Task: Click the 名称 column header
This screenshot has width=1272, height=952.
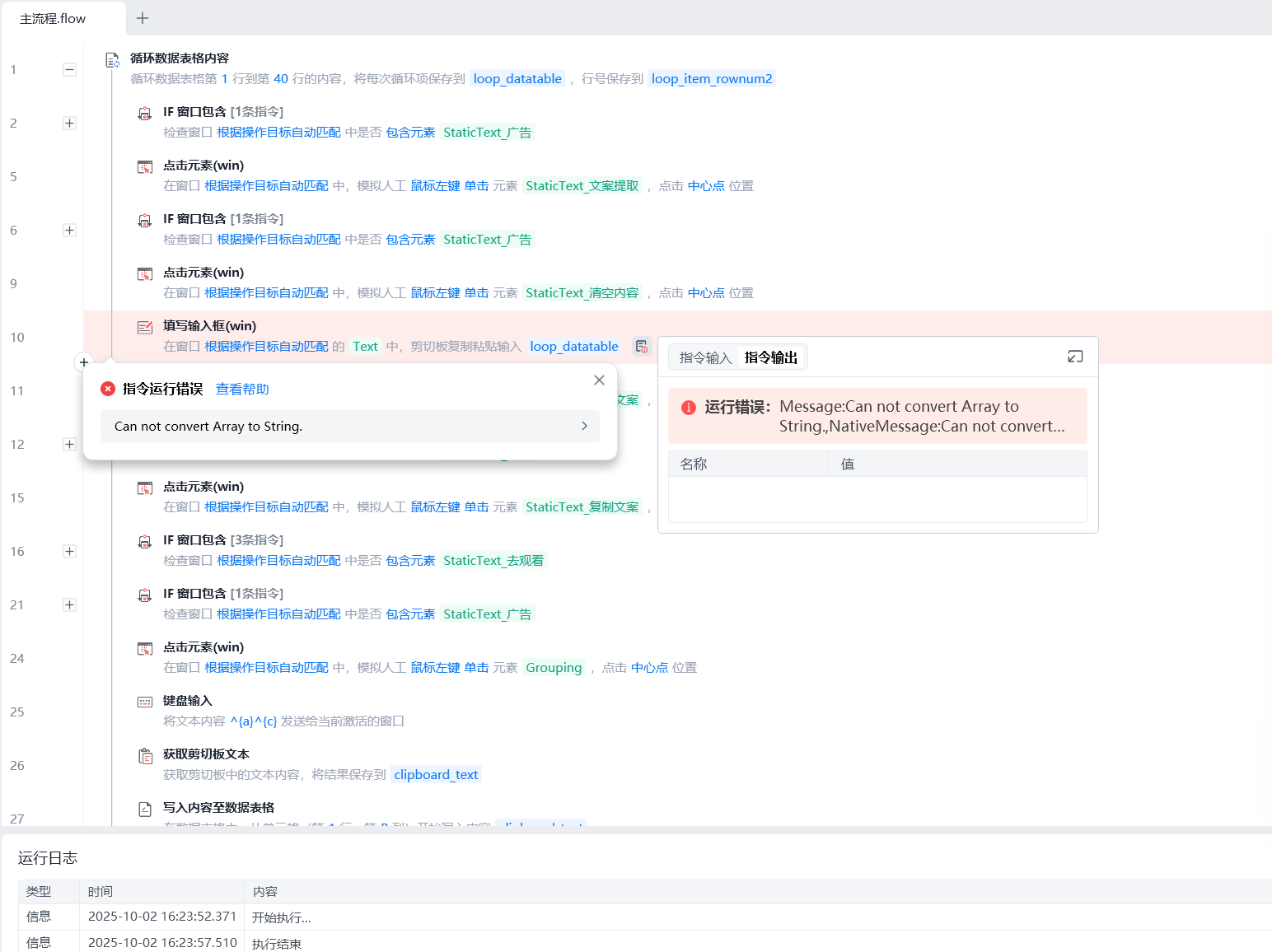Action: tap(748, 464)
